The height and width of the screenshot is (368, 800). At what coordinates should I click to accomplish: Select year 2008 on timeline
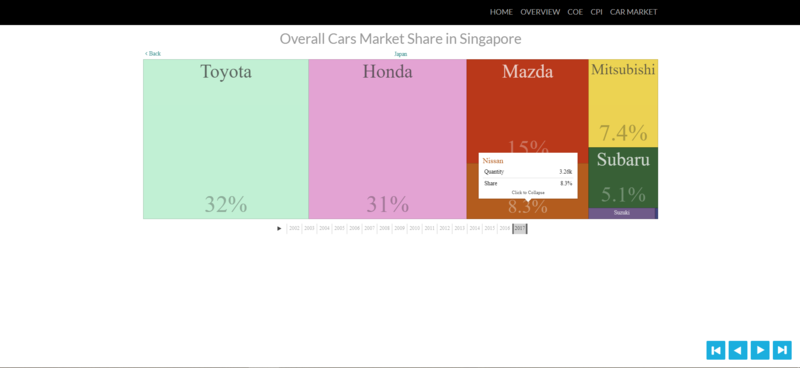pos(385,228)
